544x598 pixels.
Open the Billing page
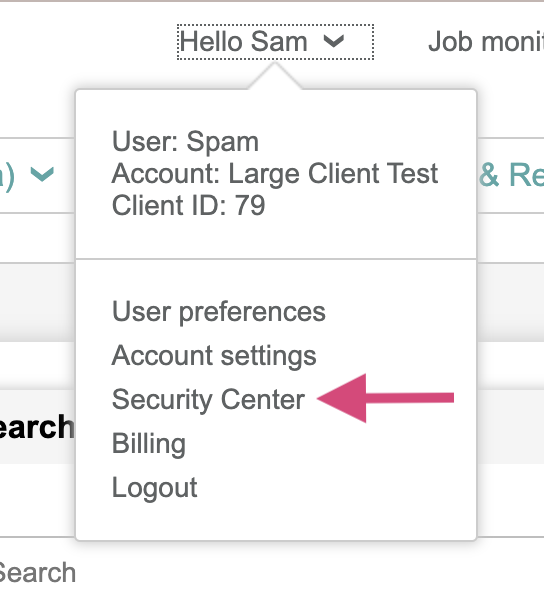click(x=149, y=444)
